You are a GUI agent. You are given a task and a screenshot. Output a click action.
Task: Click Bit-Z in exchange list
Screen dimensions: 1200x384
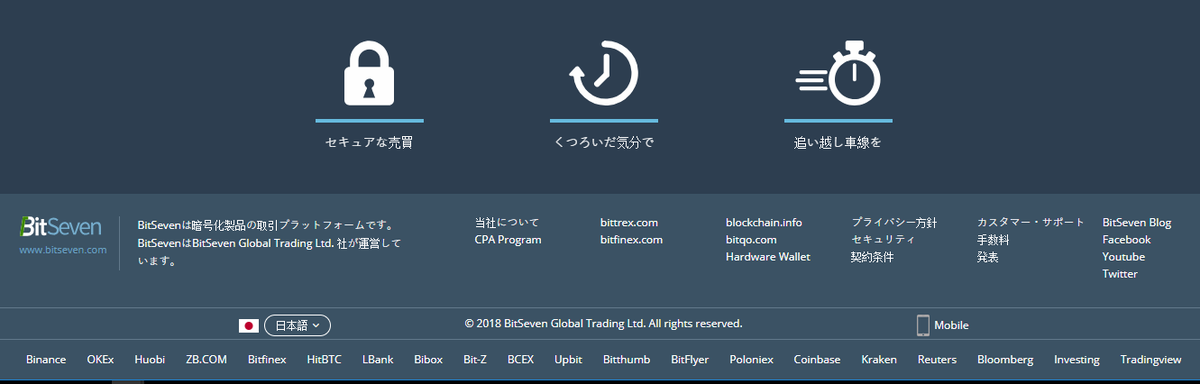pos(475,359)
